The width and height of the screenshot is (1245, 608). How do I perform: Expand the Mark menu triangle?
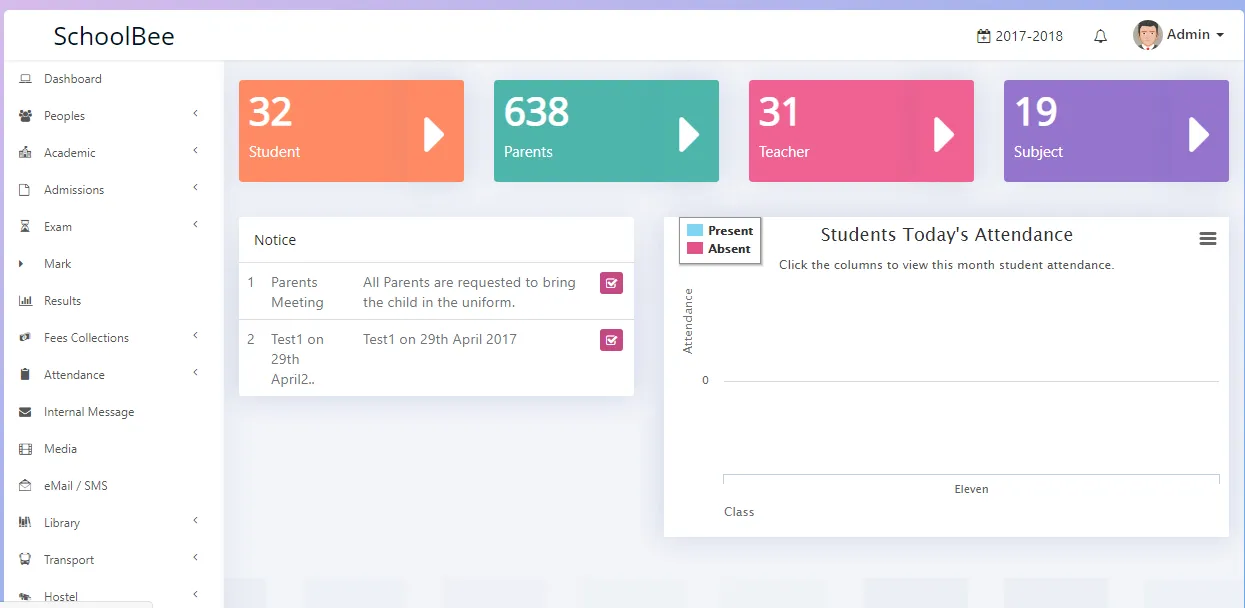(x=21, y=264)
